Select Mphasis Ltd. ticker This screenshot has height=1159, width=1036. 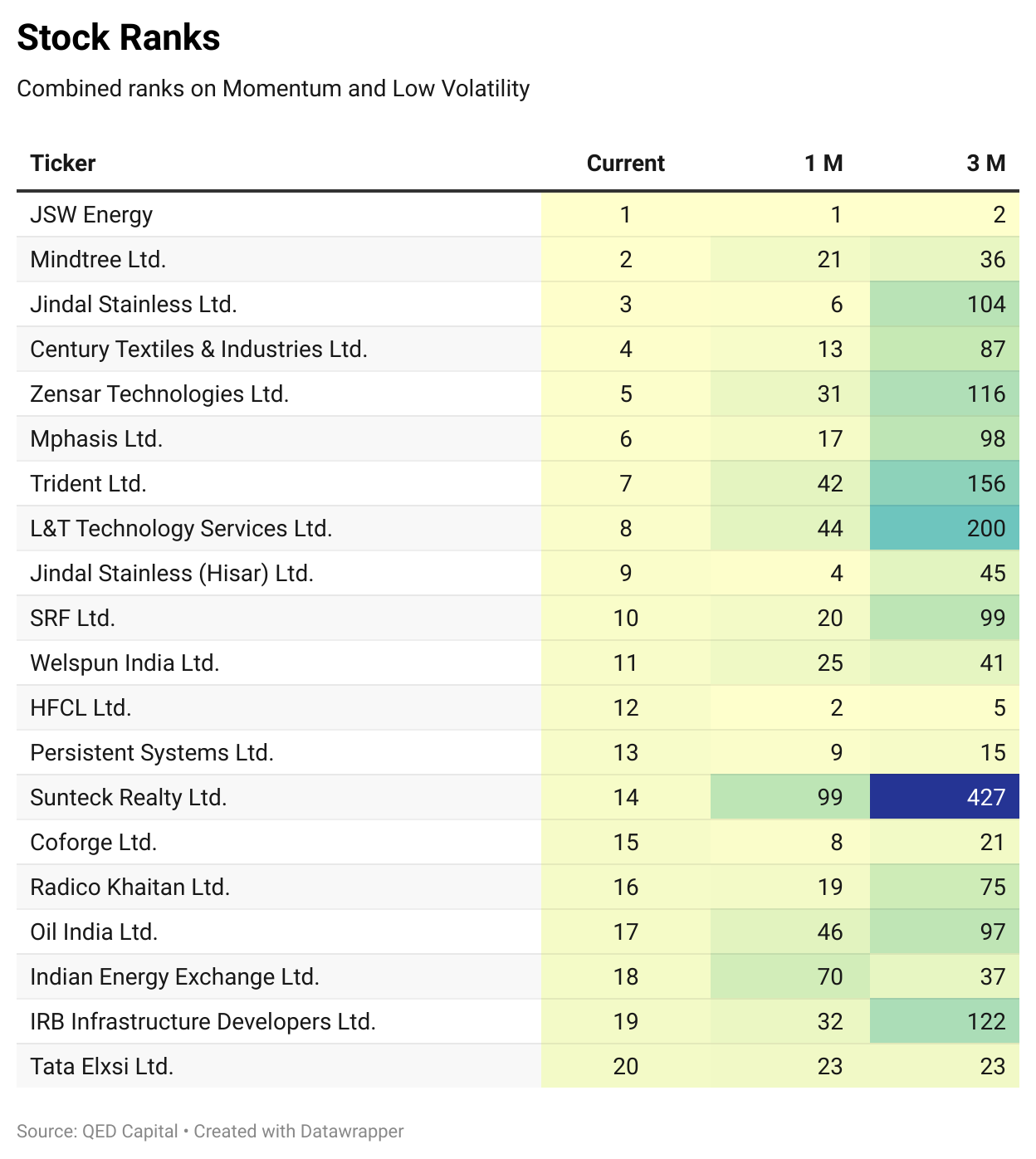96,438
